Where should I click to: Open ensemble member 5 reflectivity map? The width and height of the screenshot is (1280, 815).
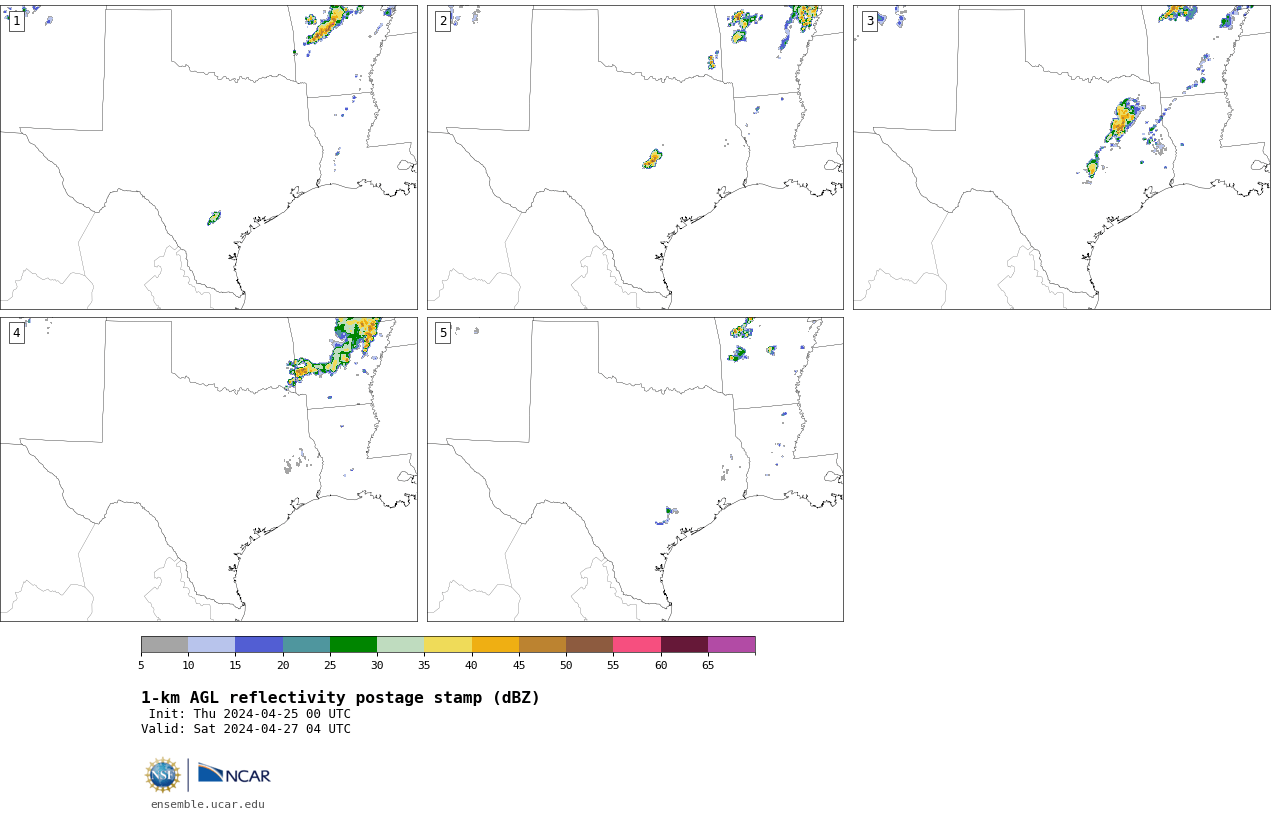[635, 470]
